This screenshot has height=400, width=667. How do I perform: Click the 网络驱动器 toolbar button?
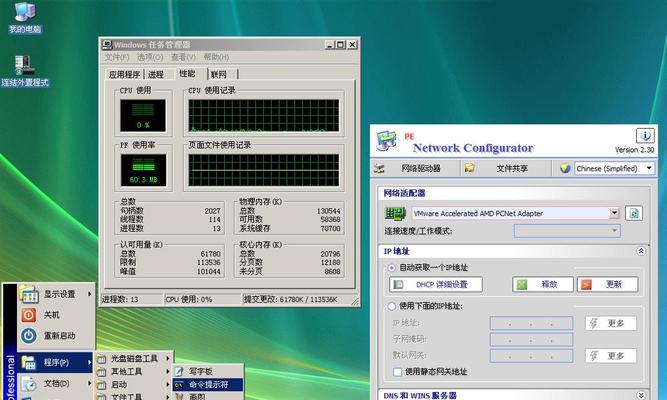[415, 169]
